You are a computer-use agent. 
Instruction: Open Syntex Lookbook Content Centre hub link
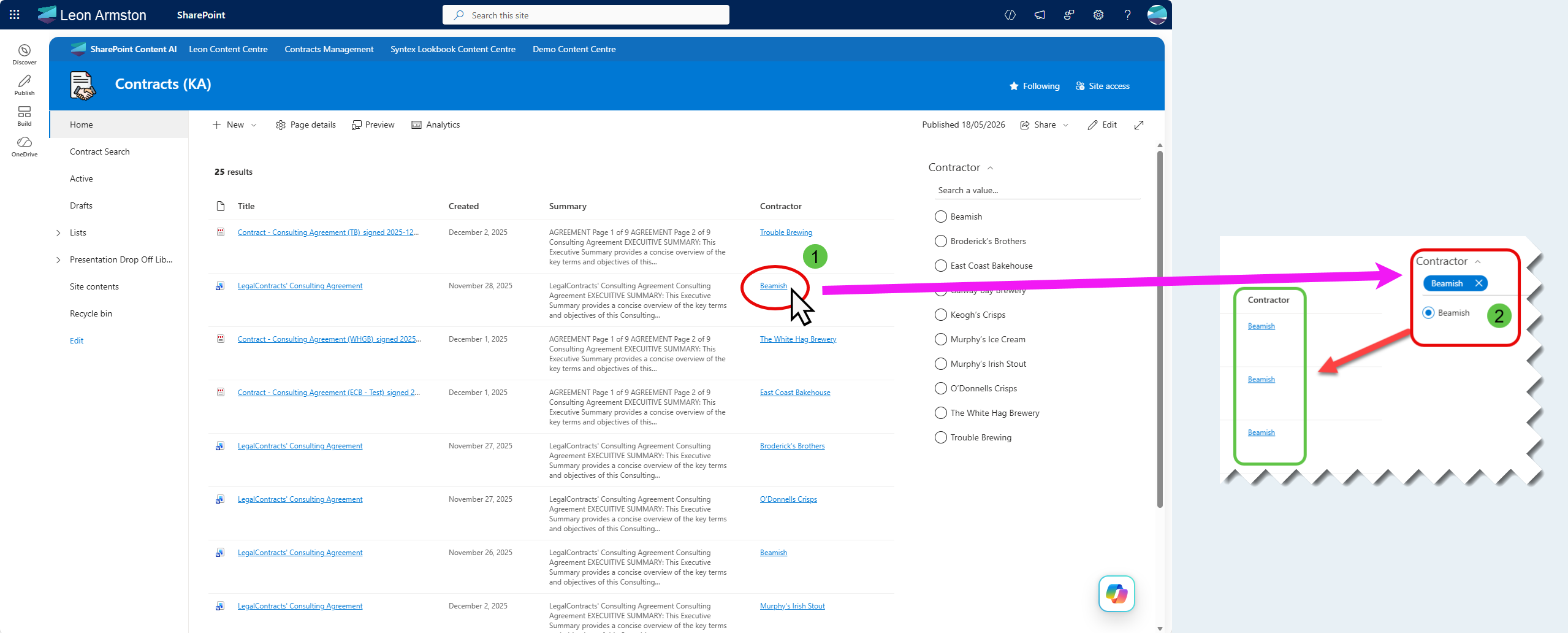(453, 49)
